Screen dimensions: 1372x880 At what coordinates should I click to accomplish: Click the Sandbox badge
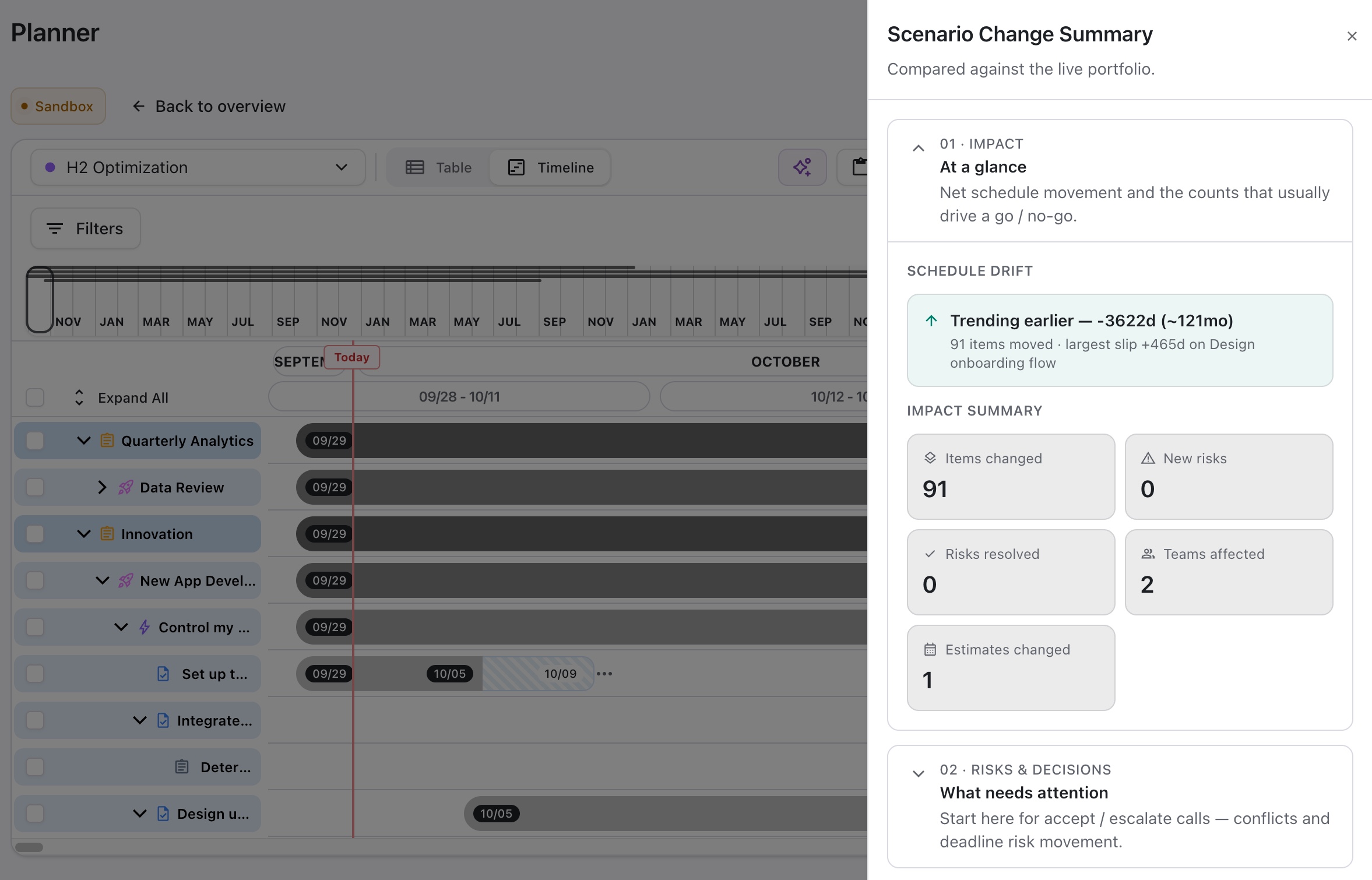pos(58,106)
